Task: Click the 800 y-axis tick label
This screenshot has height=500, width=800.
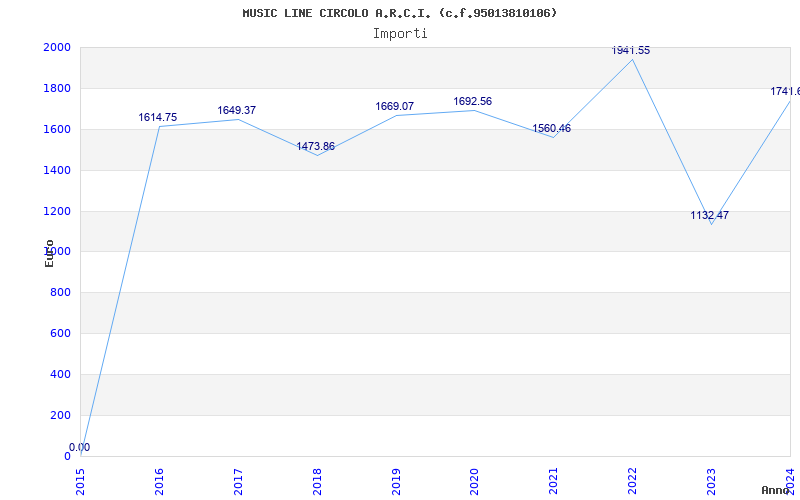Action: pos(60,293)
